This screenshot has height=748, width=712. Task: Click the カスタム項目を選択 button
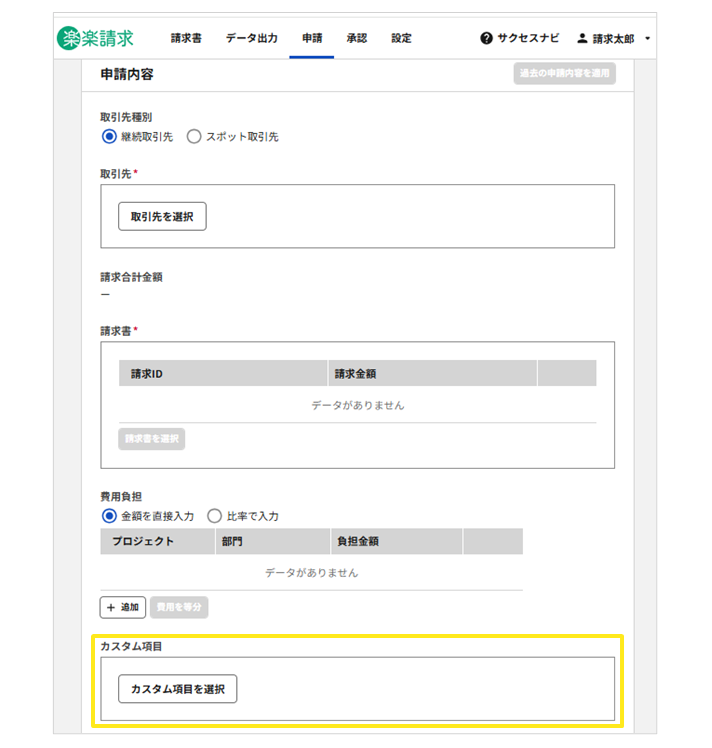coord(177,689)
